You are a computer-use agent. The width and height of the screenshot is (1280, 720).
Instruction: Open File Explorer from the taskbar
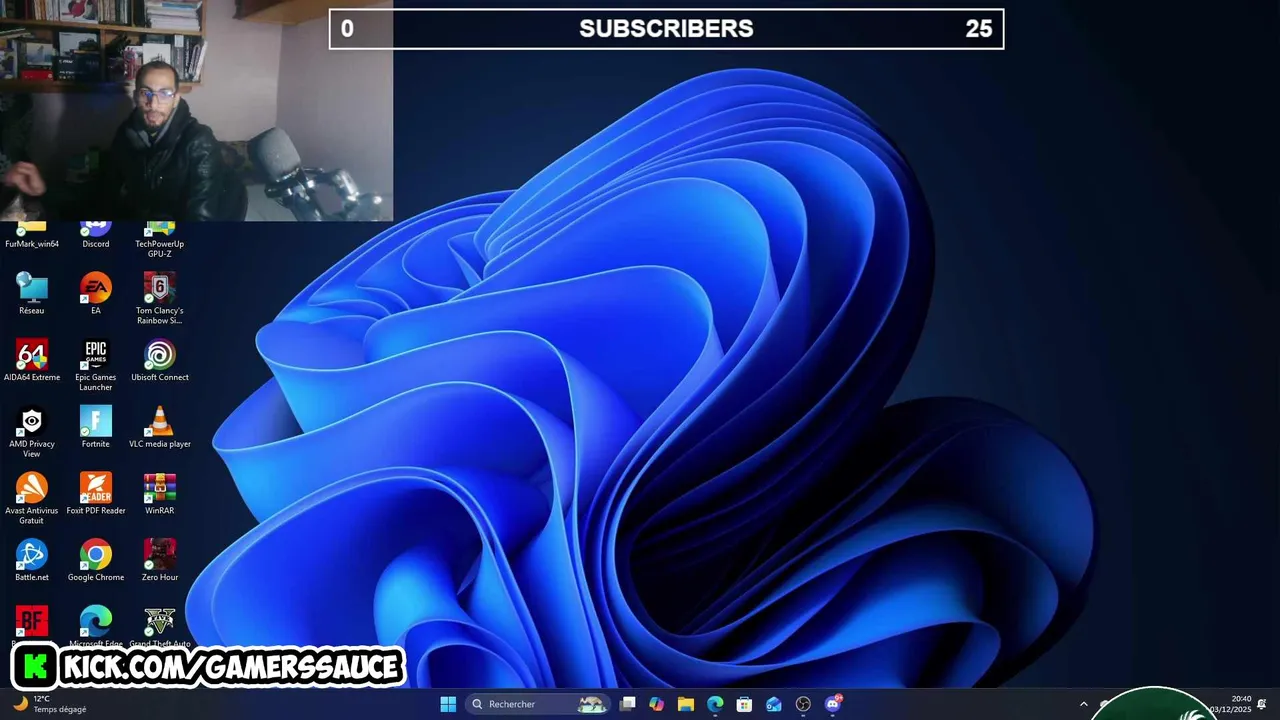(685, 704)
